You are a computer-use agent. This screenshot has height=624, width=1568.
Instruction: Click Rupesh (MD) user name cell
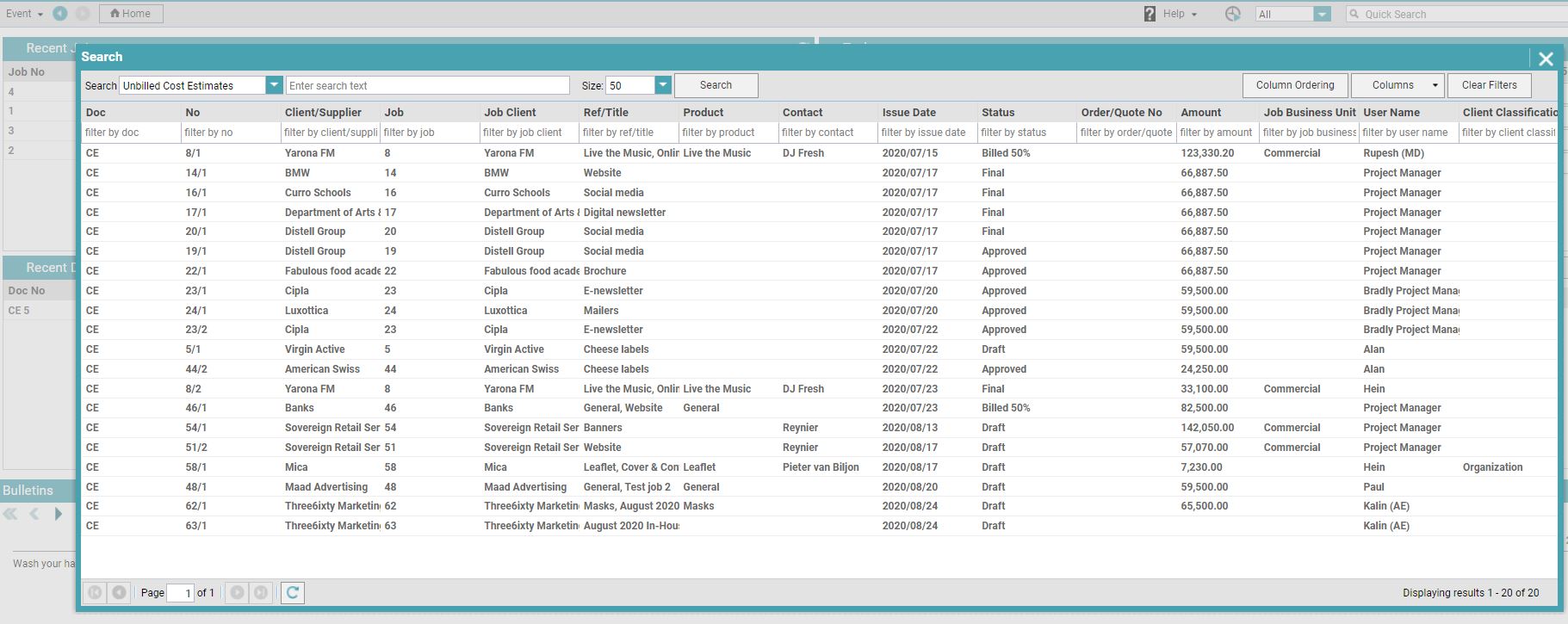[1393, 153]
